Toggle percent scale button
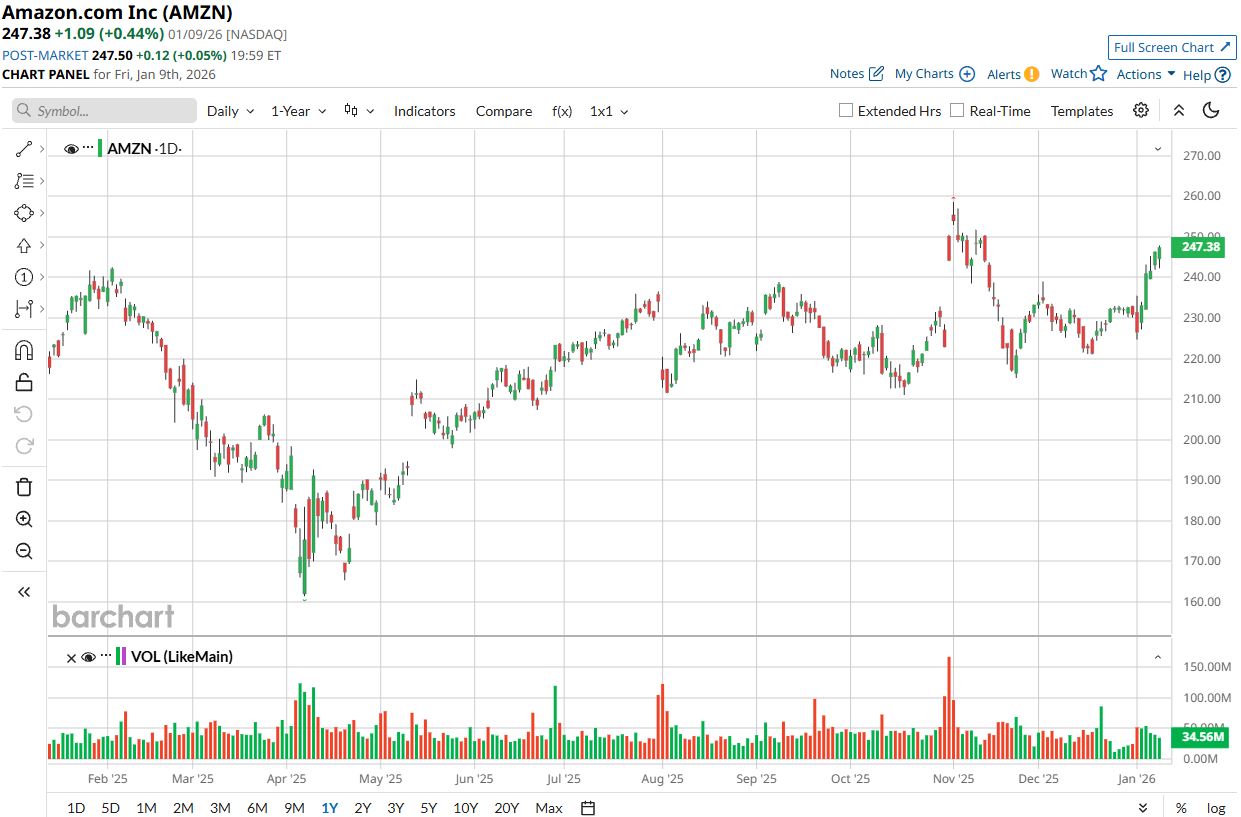Screen dimensions: 1241x817 pos(1181,808)
